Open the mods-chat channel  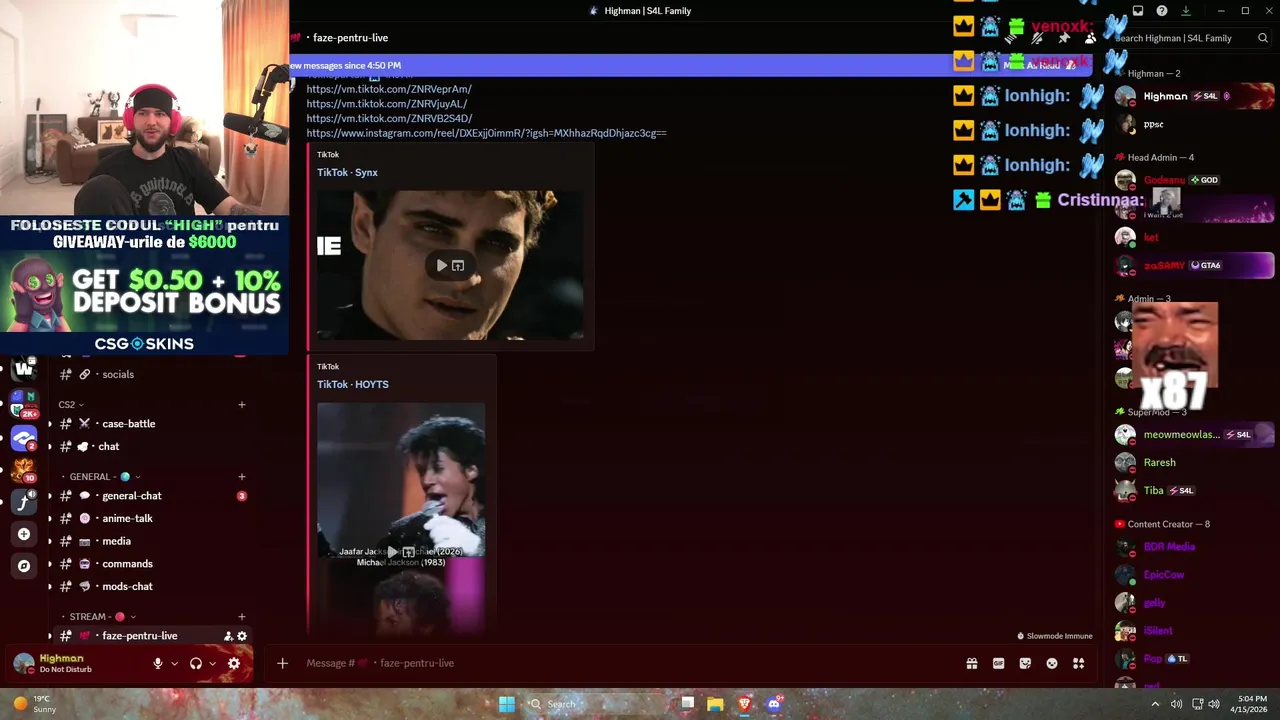tap(150, 587)
